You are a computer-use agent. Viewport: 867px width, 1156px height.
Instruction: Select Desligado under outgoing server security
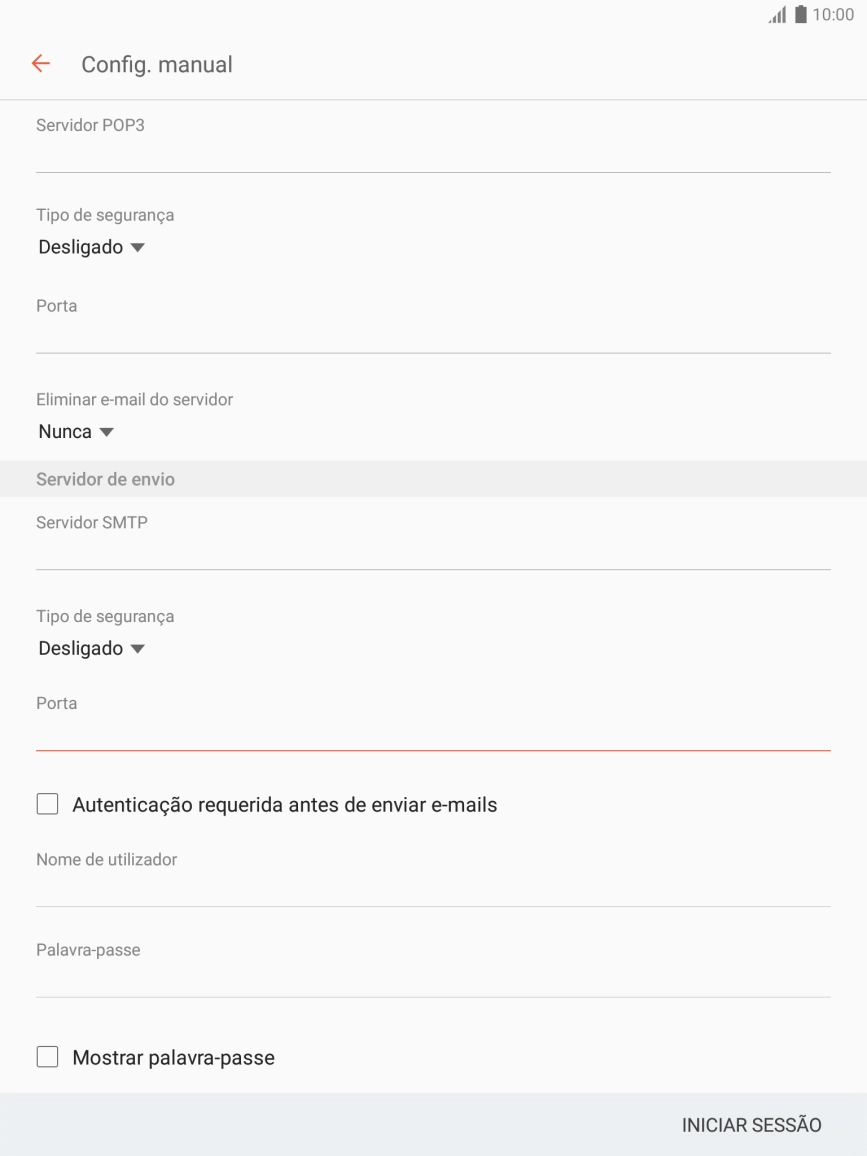[92, 647]
